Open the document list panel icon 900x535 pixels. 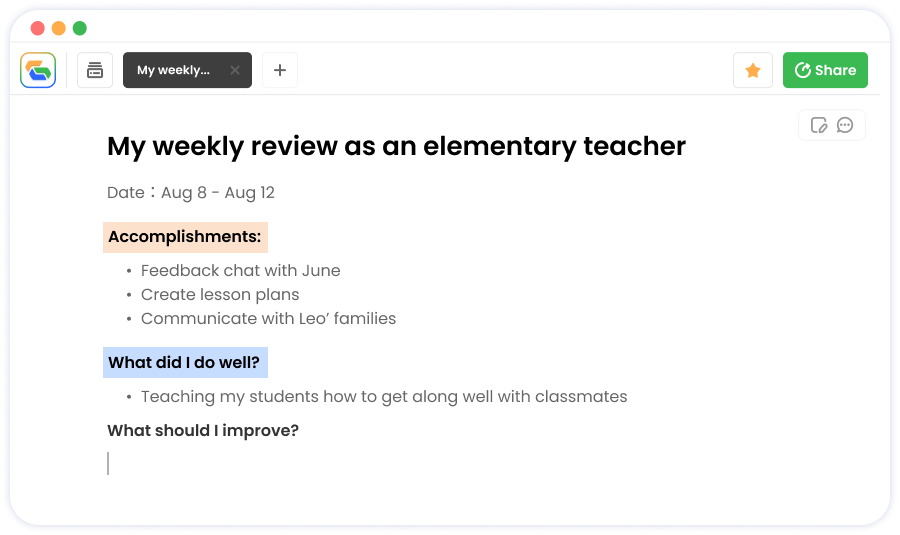click(95, 70)
